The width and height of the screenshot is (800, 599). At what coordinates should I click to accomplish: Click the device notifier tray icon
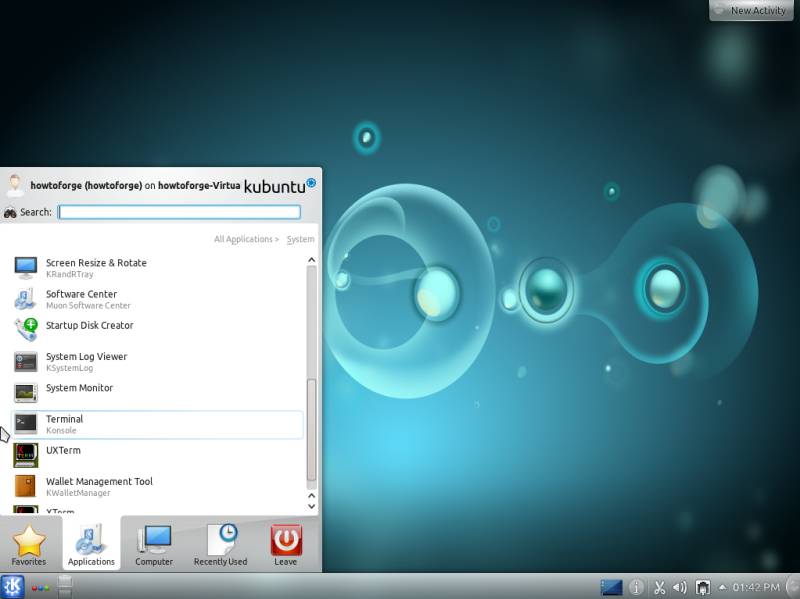point(703,588)
